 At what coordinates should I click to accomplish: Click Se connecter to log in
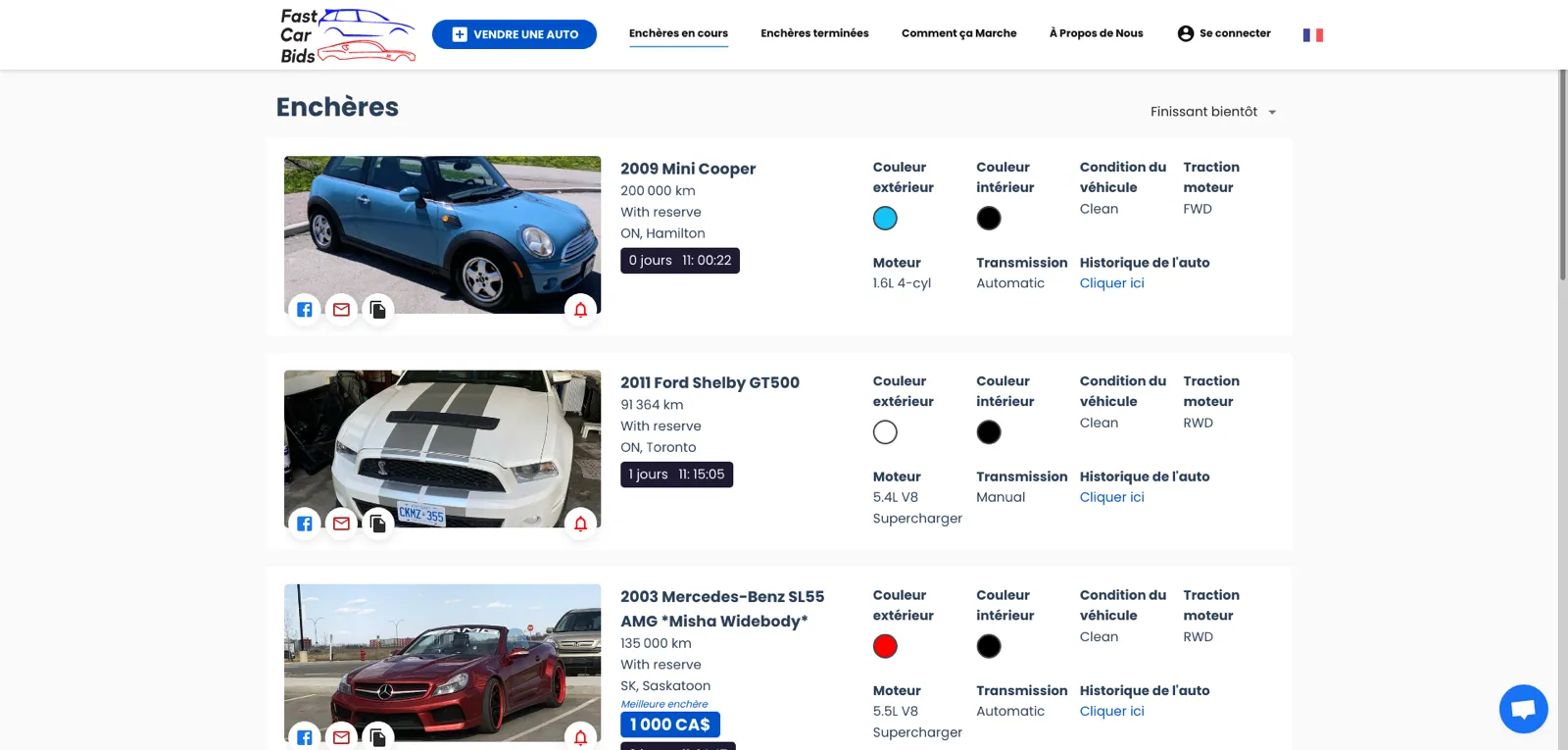(x=1235, y=33)
